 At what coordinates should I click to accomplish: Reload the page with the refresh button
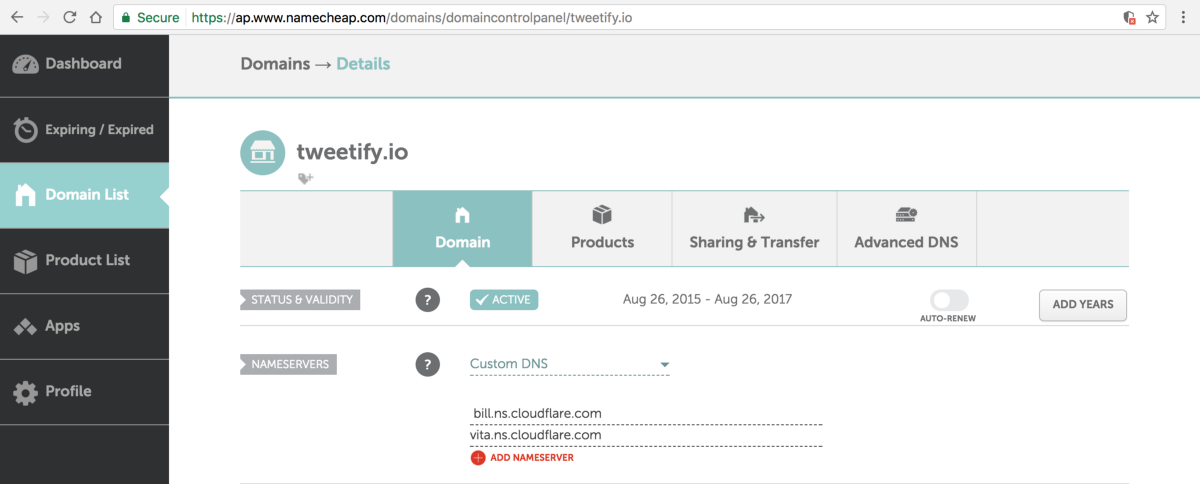(x=69, y=17)
